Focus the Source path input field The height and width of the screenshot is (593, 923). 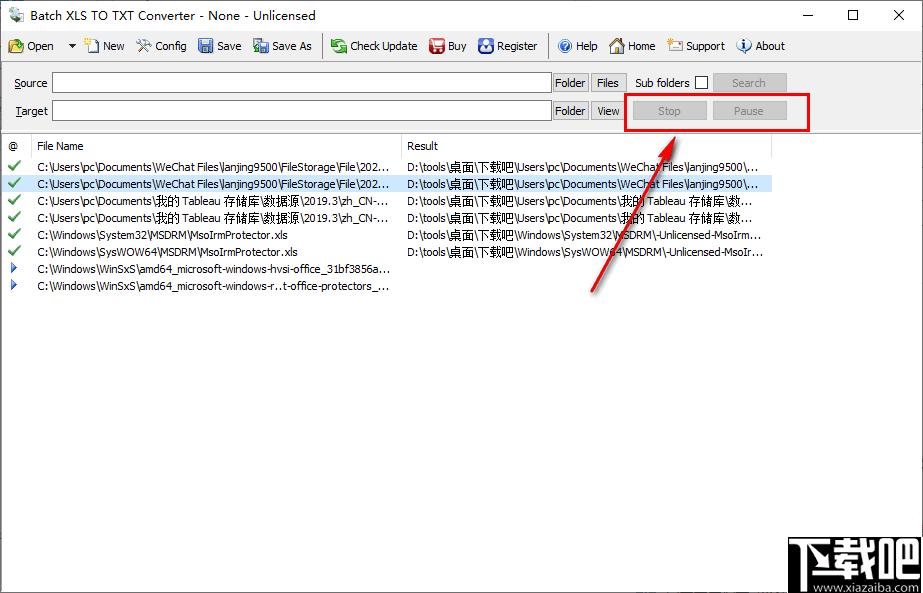click(301, 83)
